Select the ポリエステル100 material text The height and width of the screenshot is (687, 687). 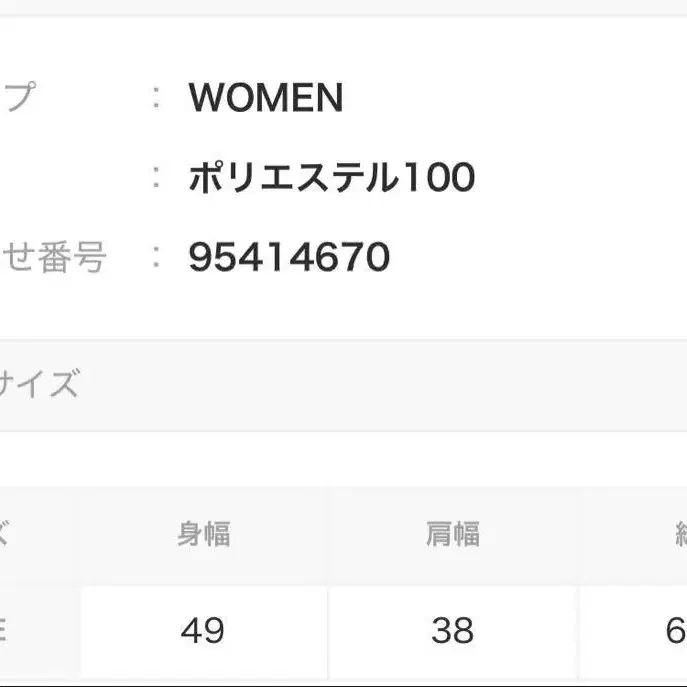[x=331, y=178]
